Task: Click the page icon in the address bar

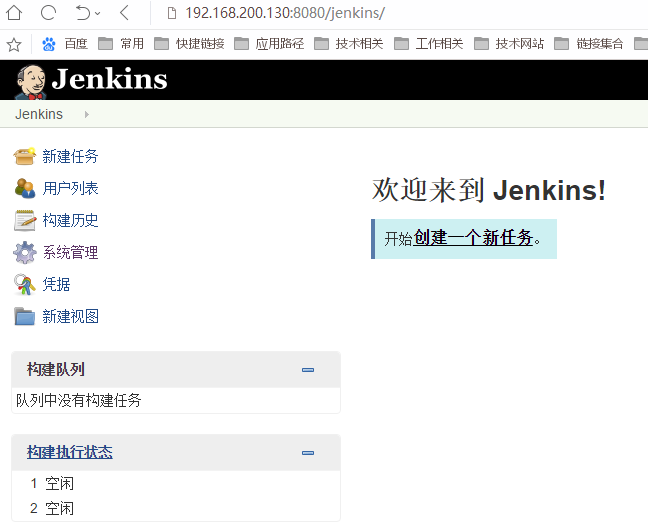Action: [x=172, y=13]
